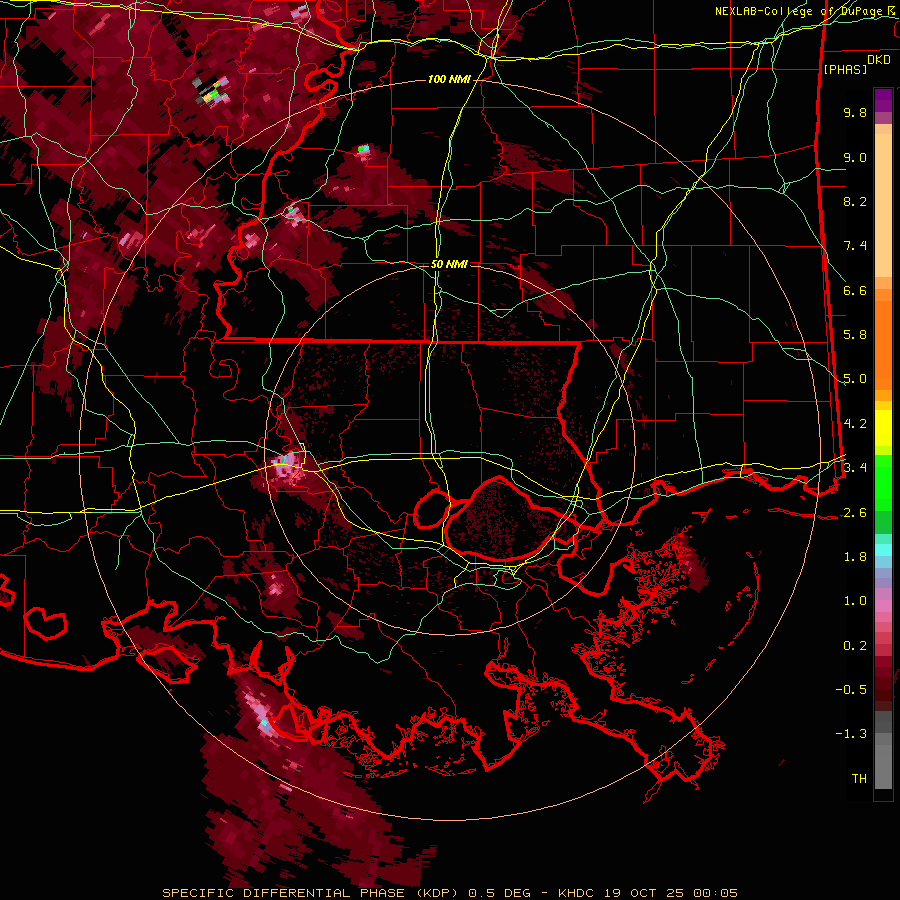900x900 pixels.
Task: Click the "TH" threshold label on the scale
Action: coord(859,779)
